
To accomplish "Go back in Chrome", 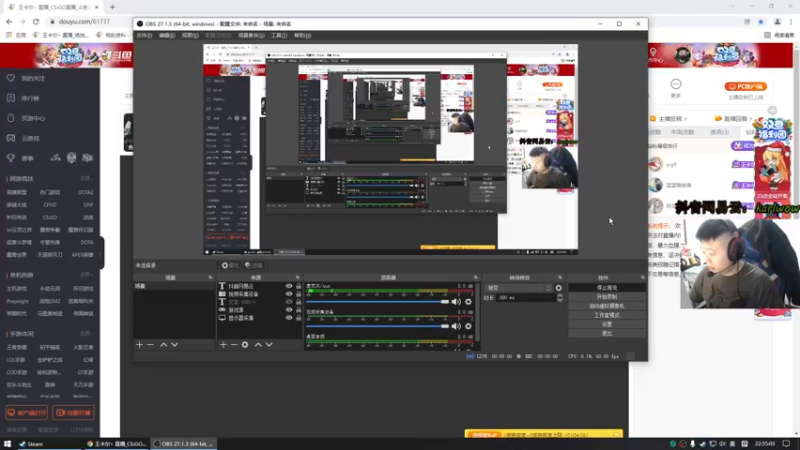I will (9, 21).
